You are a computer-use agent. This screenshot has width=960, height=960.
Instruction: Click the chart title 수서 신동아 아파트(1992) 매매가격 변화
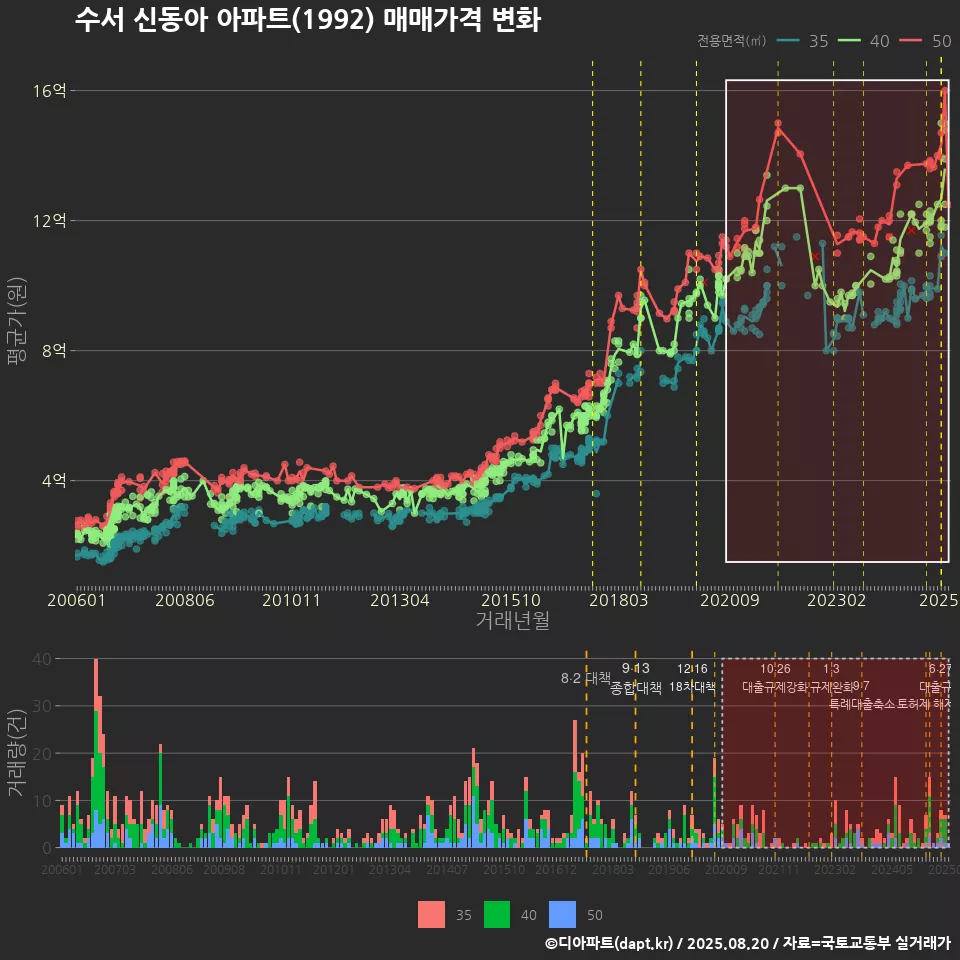click(307, 20)
